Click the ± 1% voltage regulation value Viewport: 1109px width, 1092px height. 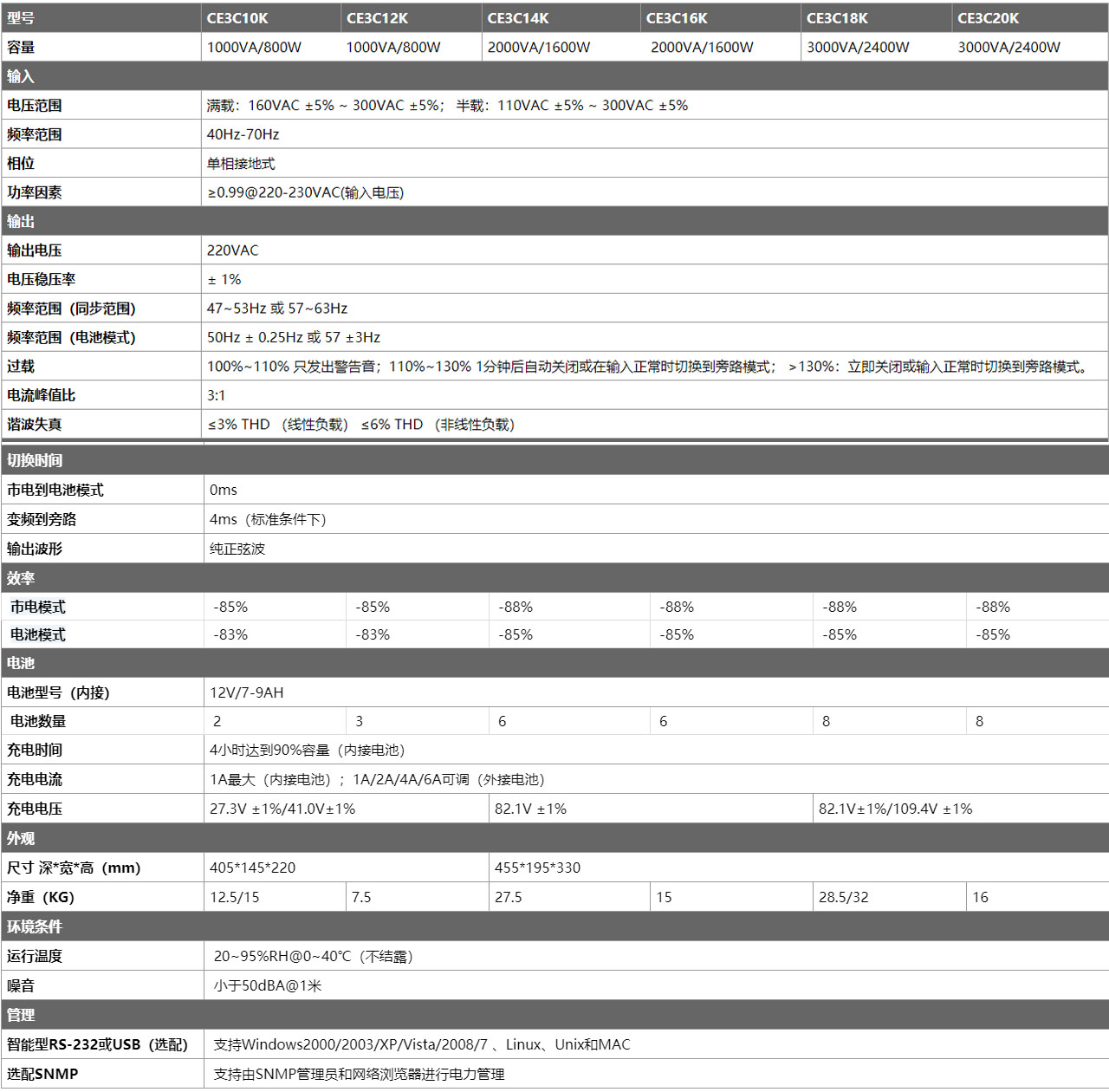pos(224,279)
